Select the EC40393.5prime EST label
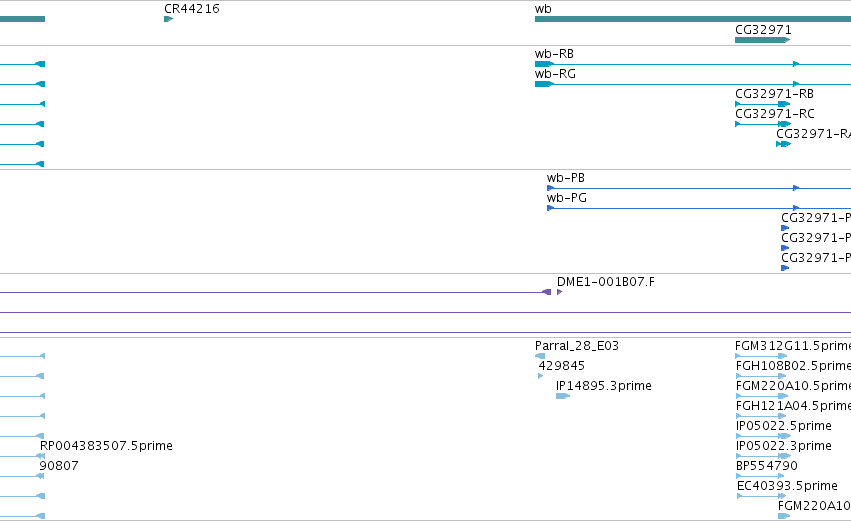This screenshot has height=521, width=851. (787, 486)
